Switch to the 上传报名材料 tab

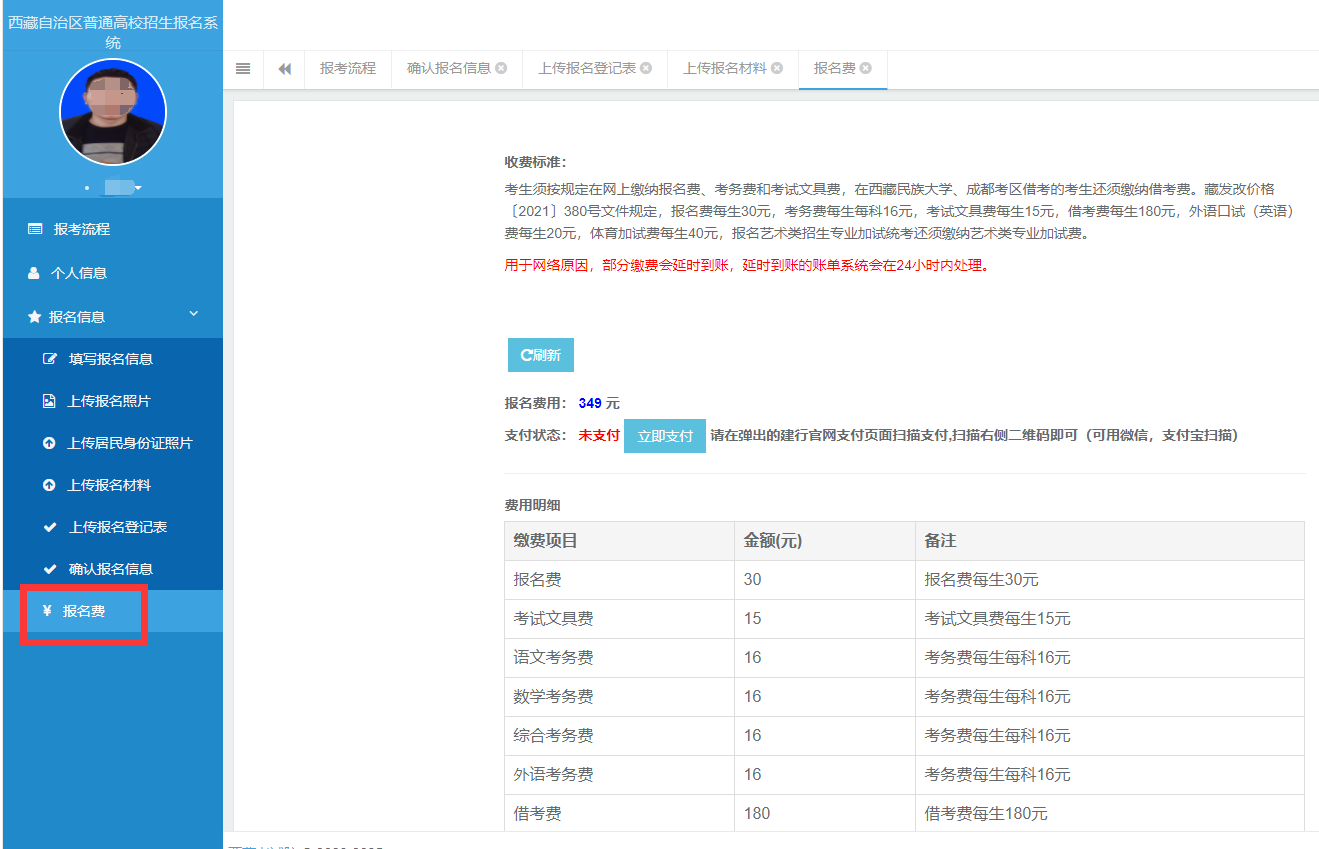724,68
